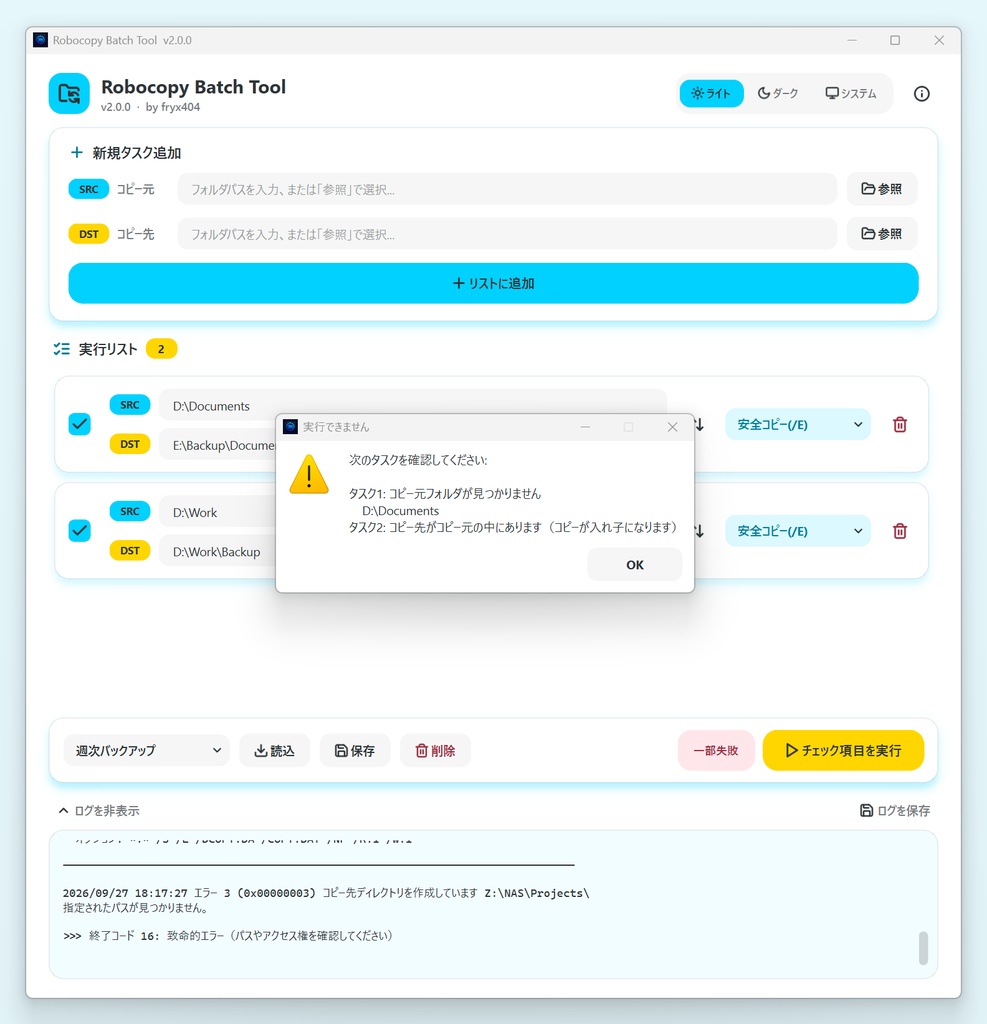Collapse log with ログを非表示
Screen dimensions: 987x1024
(99, 810)
